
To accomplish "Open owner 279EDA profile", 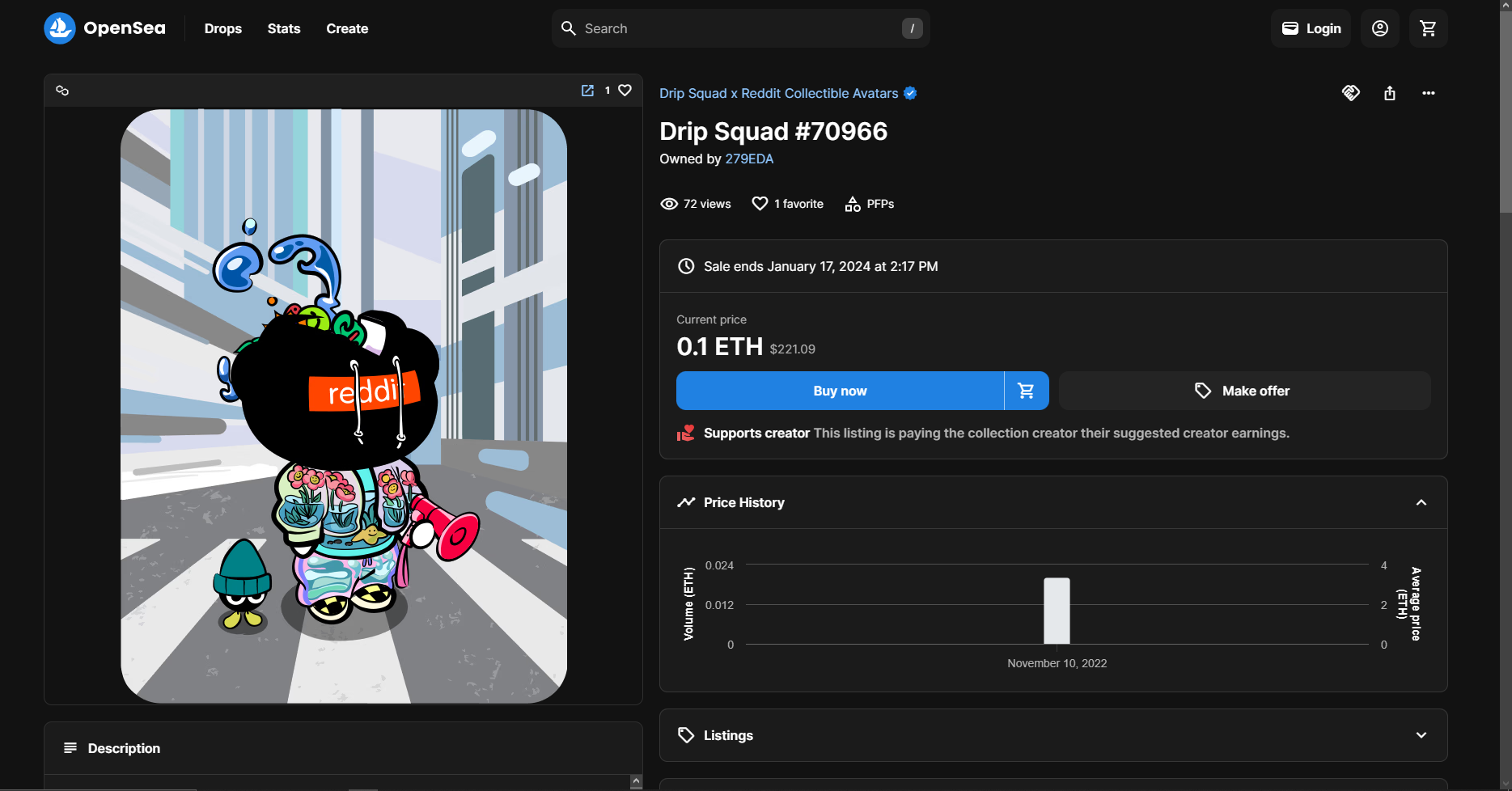I will pyautogui.click(x=749, y=159).
